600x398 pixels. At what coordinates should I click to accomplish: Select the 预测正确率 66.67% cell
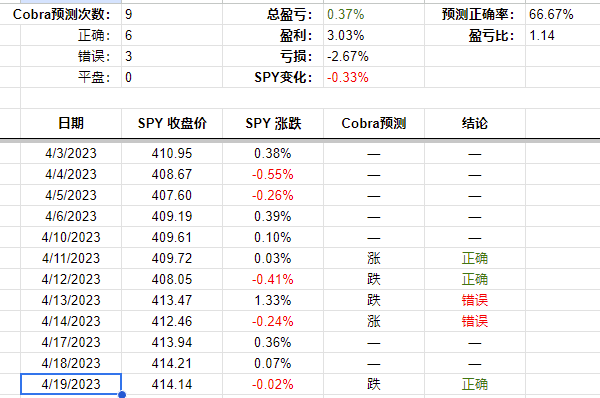coord(562,15)
